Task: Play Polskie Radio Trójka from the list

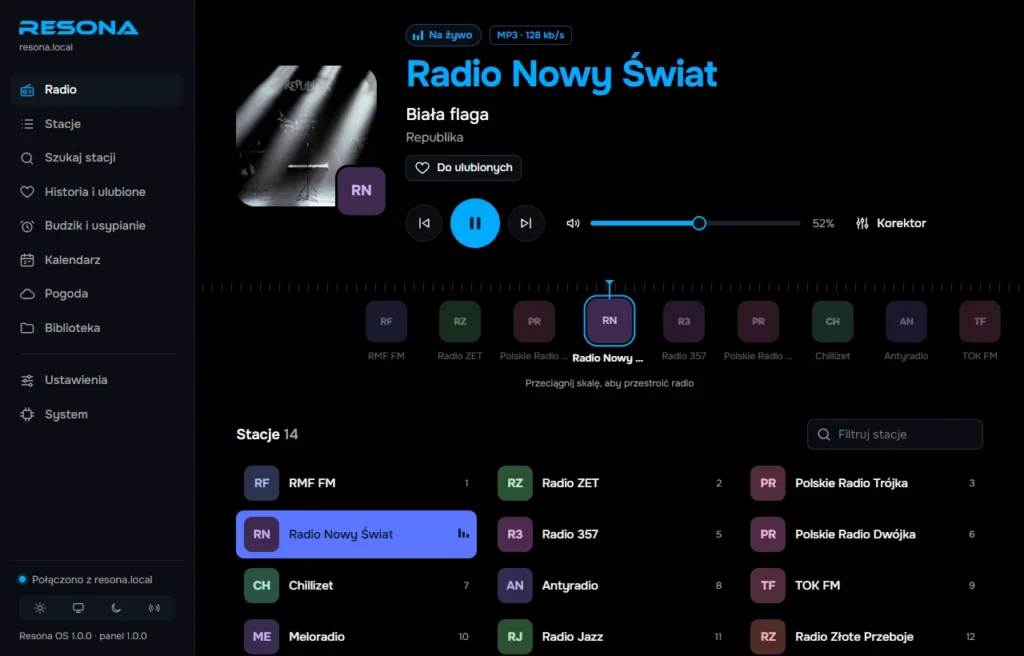Action: point(863,484)
